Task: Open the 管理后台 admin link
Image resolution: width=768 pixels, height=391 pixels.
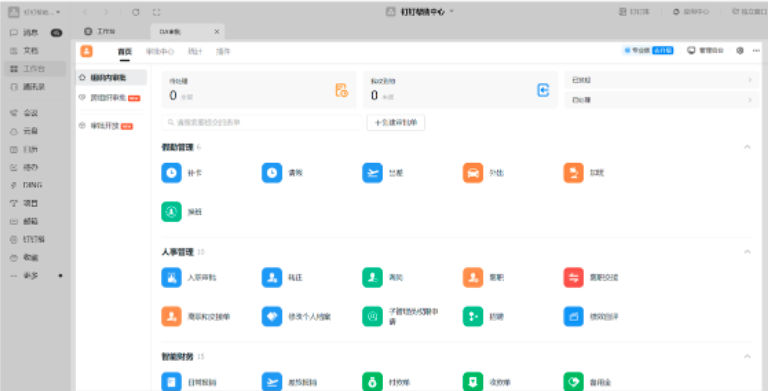Action: [x=705, y=50]
